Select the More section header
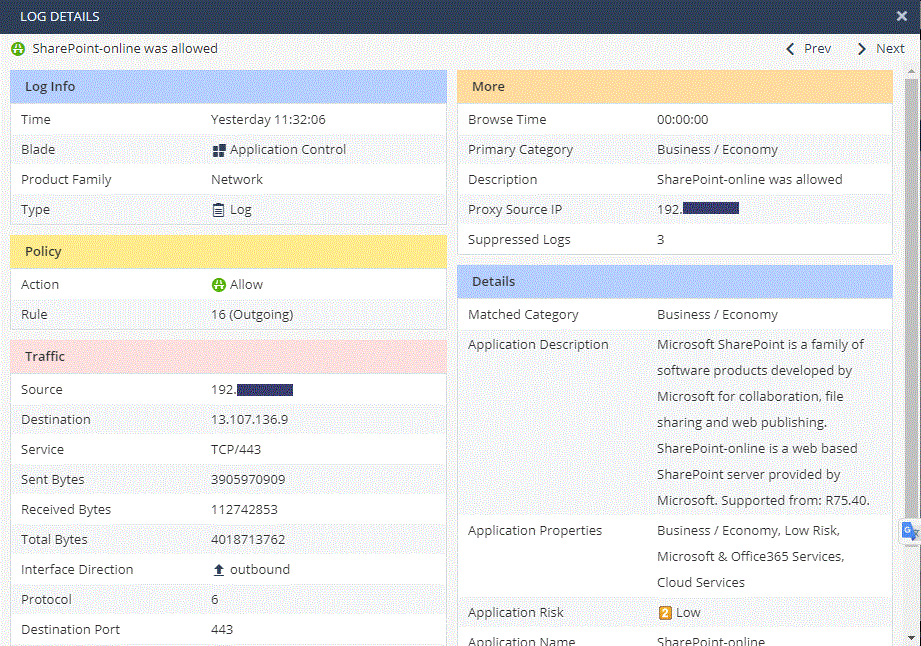Screen dimensions: 921x646 (x=674, y=87)
